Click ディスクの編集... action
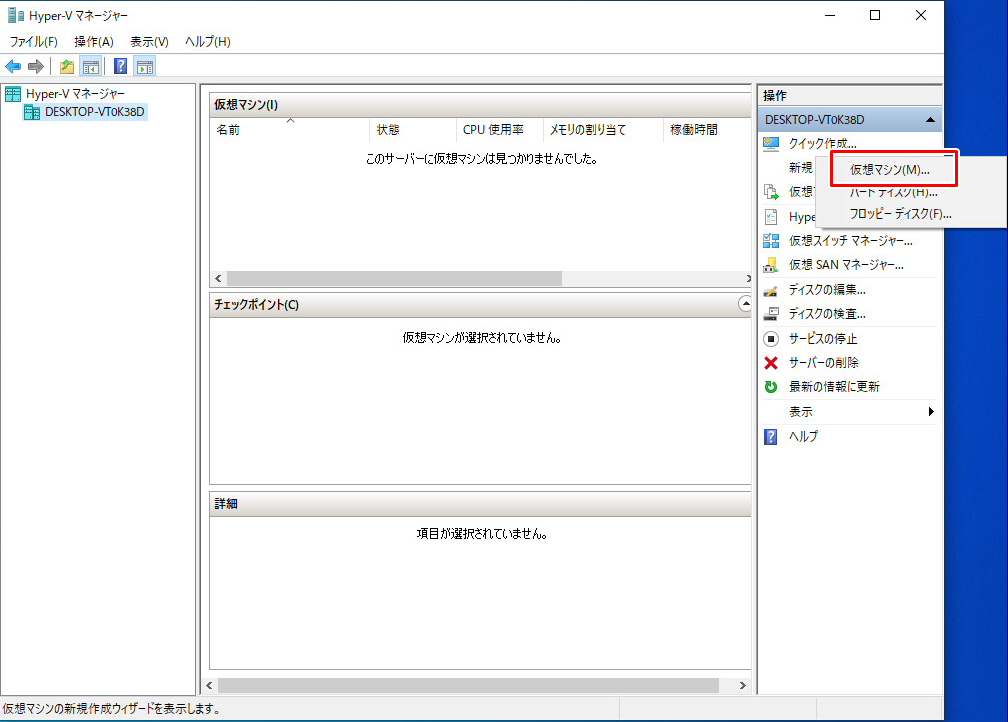This screenshot has width=1008, height=722. tap(827, 290)
